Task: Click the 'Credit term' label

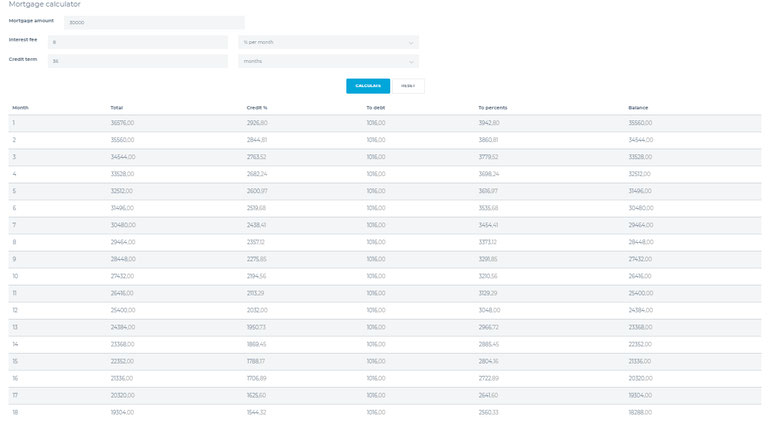Action: click(23, 59)
